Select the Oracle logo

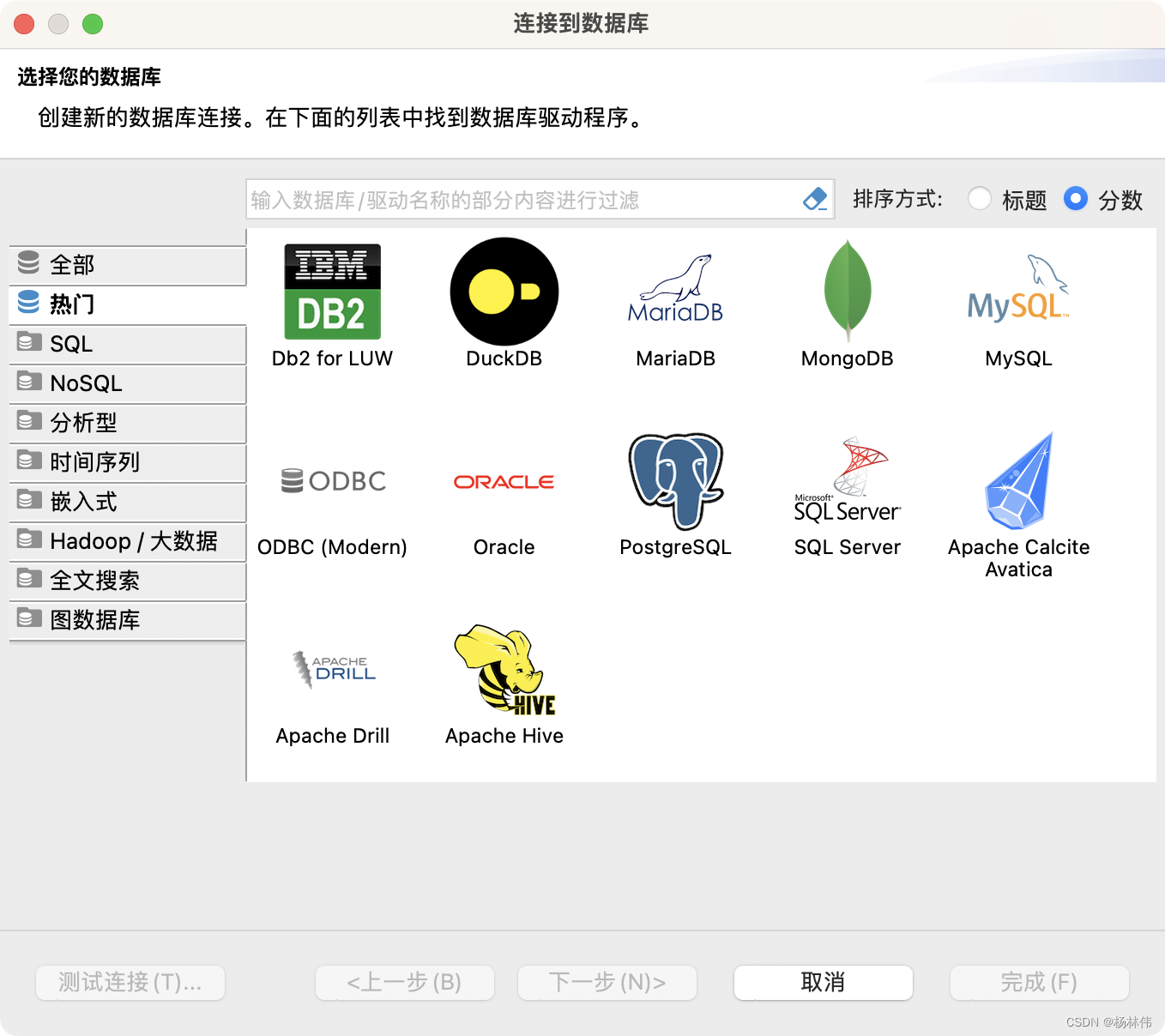click(504, 482)
